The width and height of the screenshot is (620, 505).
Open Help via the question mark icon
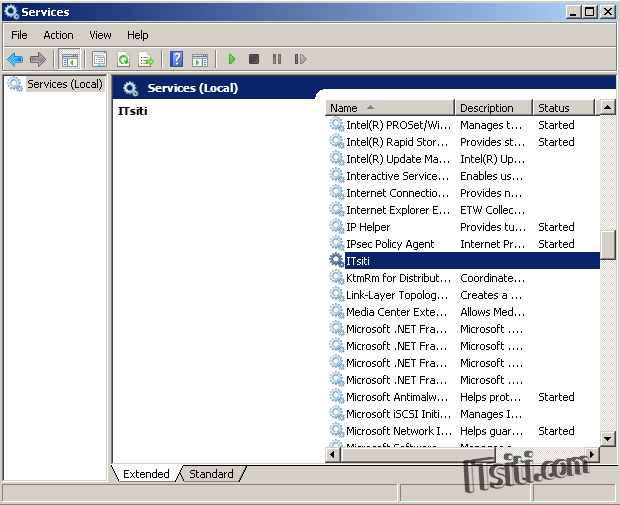pos(176,59)
